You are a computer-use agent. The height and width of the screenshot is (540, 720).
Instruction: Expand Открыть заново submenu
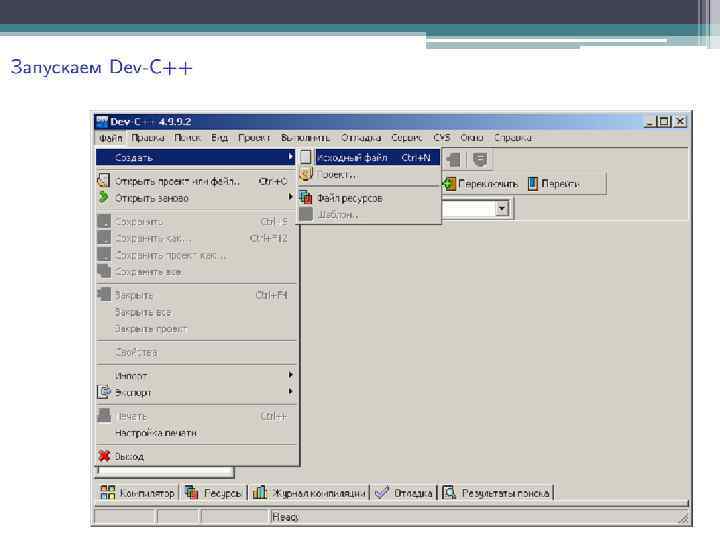tap(196, 198)
